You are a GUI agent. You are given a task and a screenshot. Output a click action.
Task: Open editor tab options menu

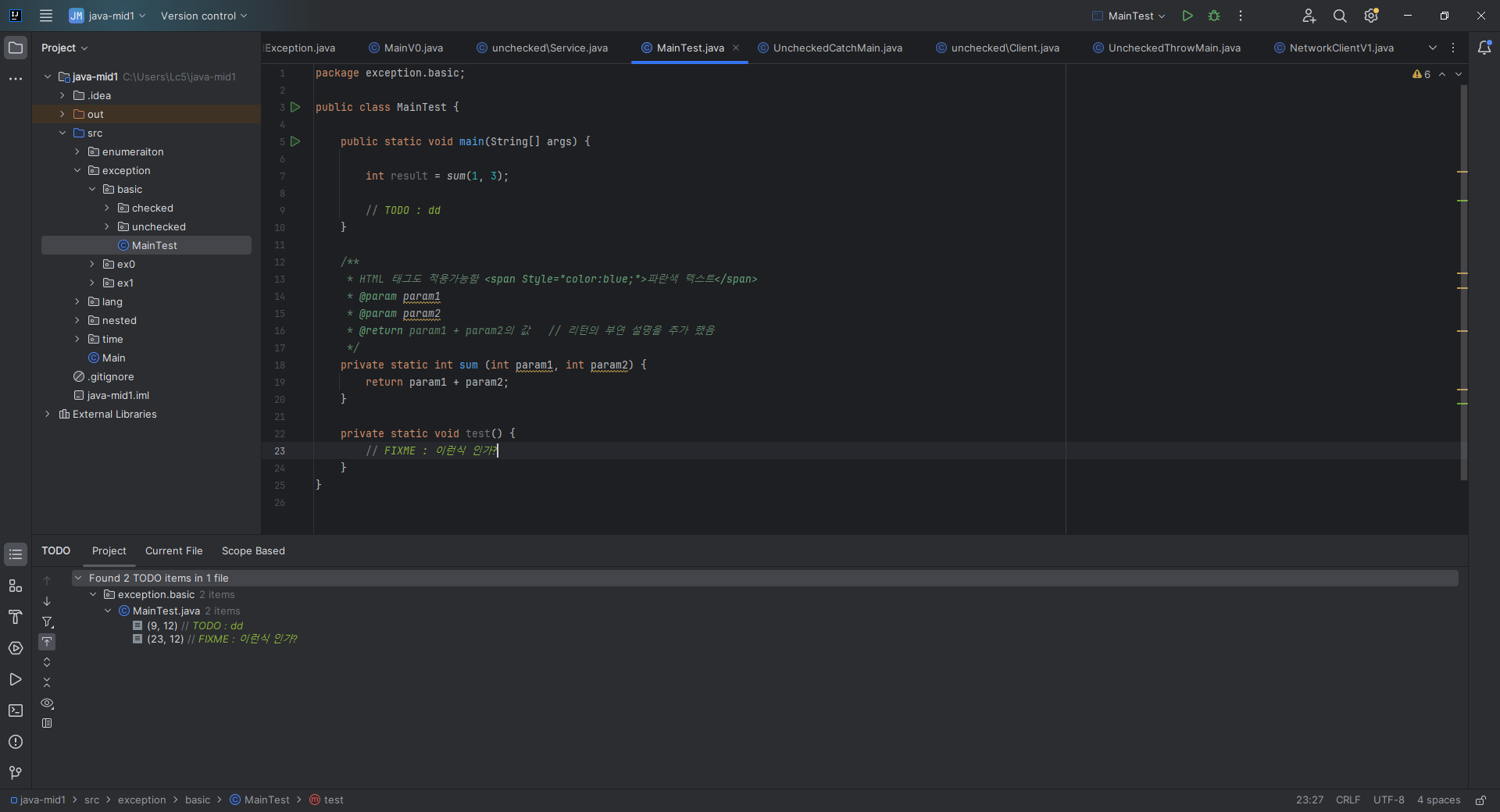(1453, 48)
